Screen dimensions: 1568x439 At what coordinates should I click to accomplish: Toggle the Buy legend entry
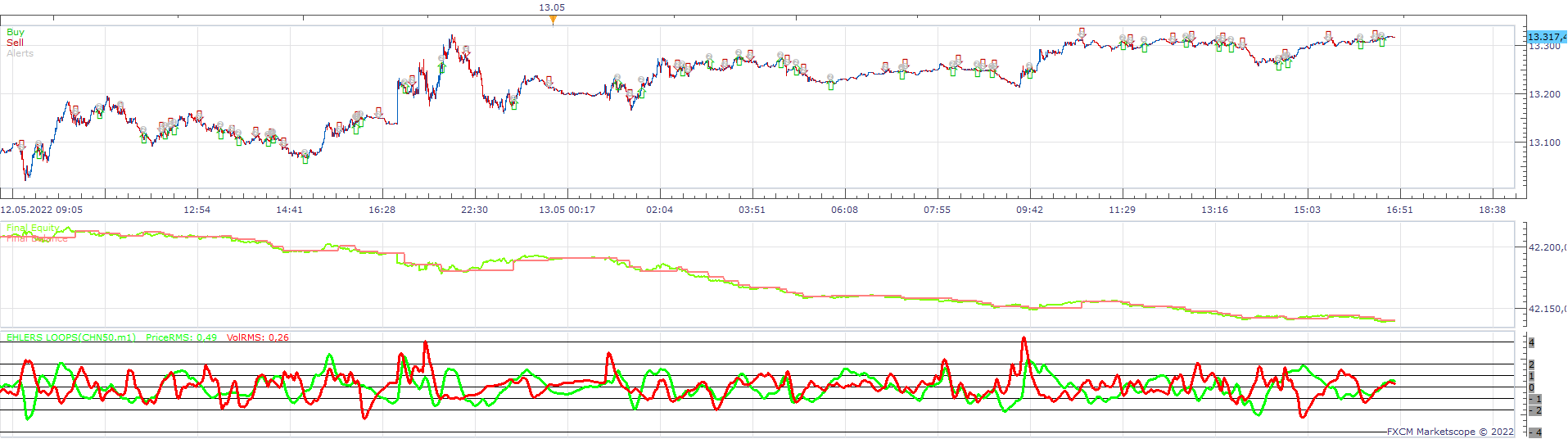pos(16,33)
